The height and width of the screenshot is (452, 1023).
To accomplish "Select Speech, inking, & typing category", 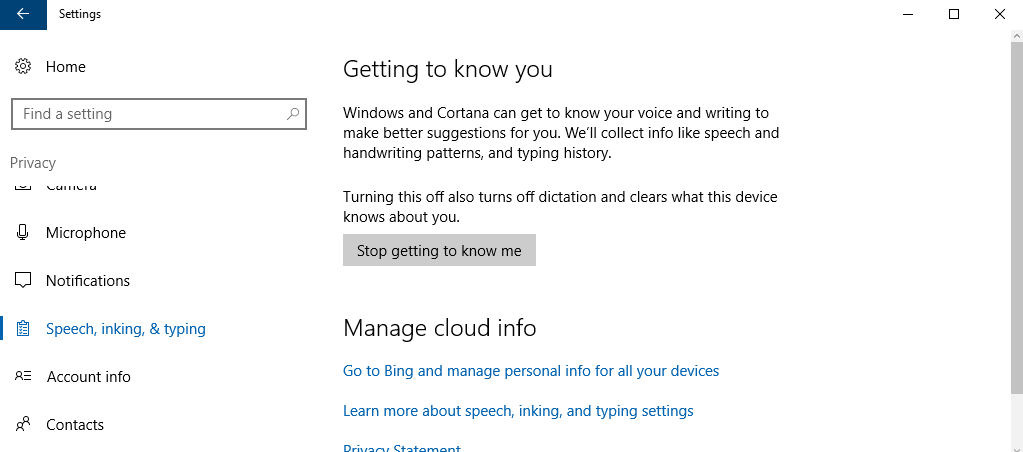I will (x=126, y=329).
